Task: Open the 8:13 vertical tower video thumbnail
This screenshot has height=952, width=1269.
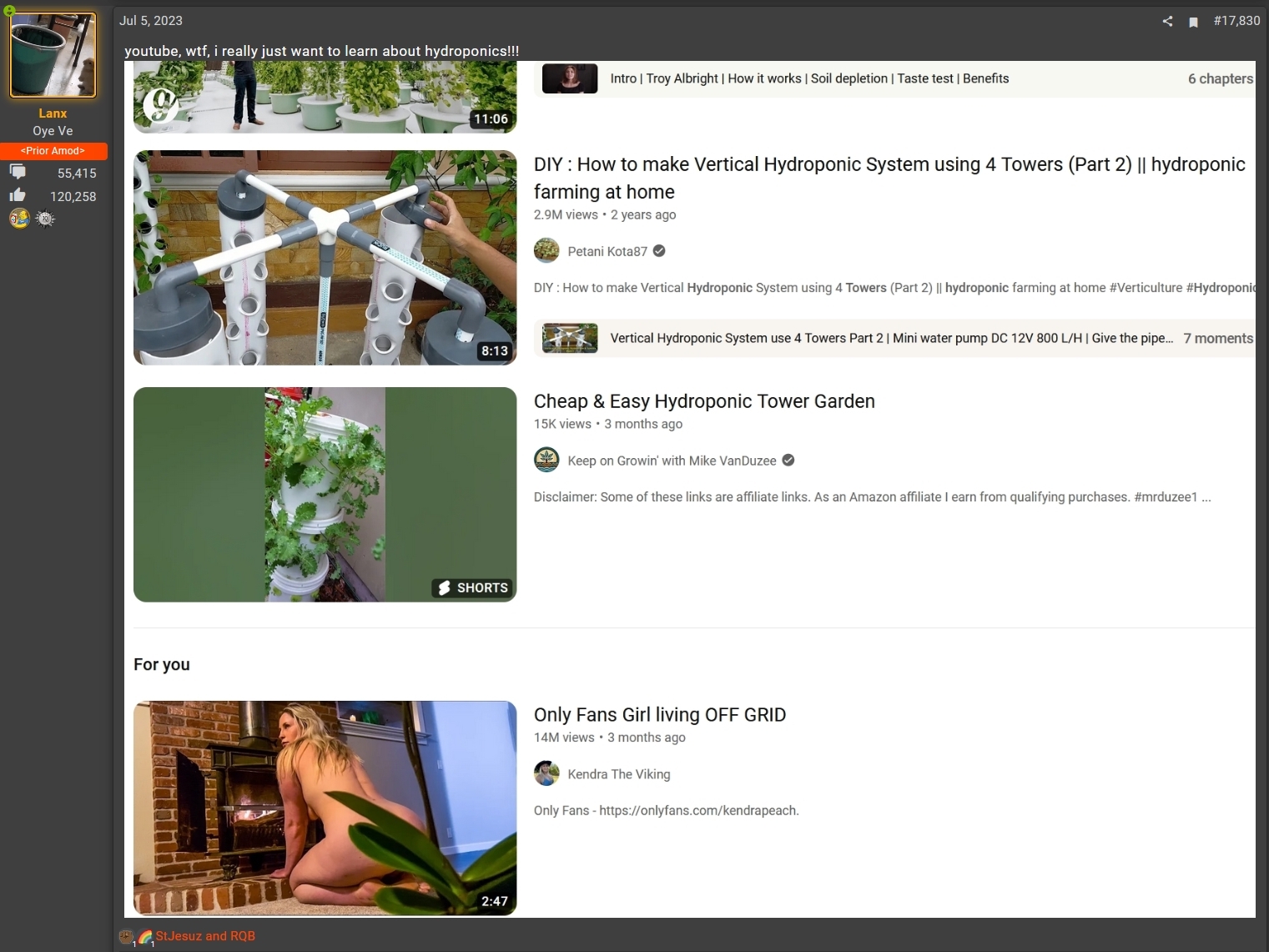Action: point(325,258)
